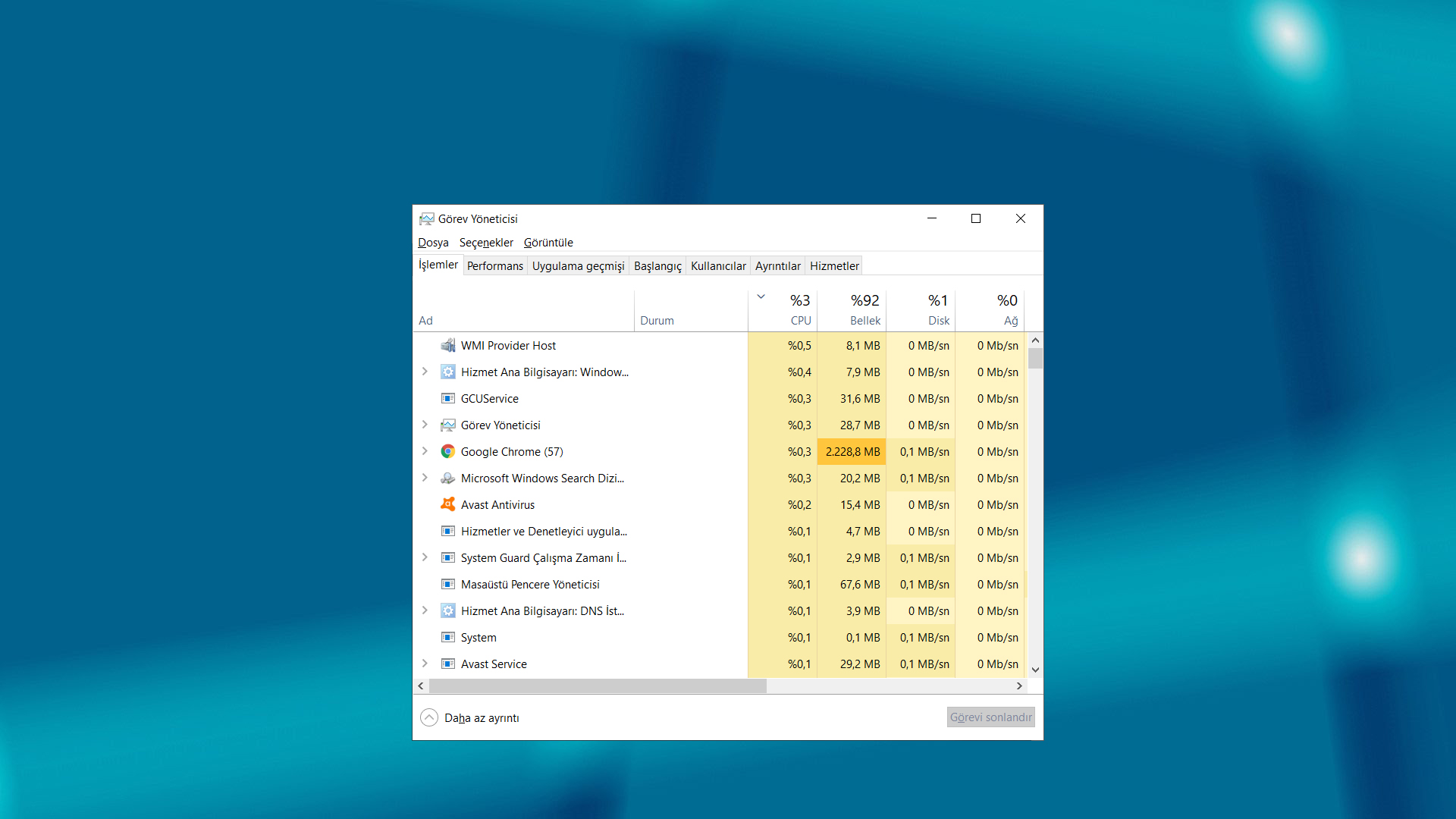Click the 31,6 MB memory value
The height and width of the screenshot is (819, 1456).
(x=860, y=399)
